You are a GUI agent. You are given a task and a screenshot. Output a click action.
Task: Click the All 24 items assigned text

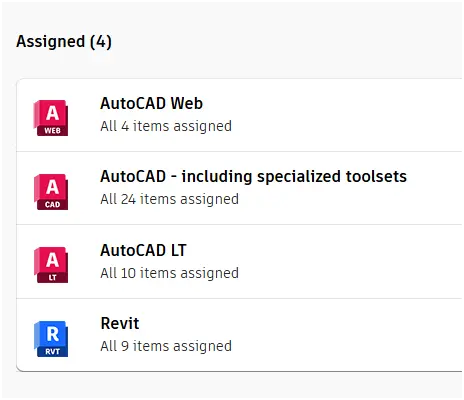coord(169,199)
